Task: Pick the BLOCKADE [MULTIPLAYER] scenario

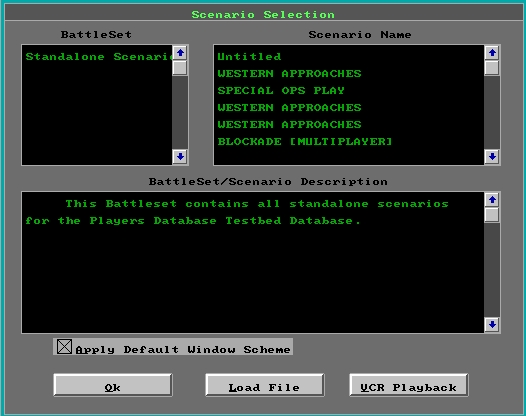Action: pos(349,142)
